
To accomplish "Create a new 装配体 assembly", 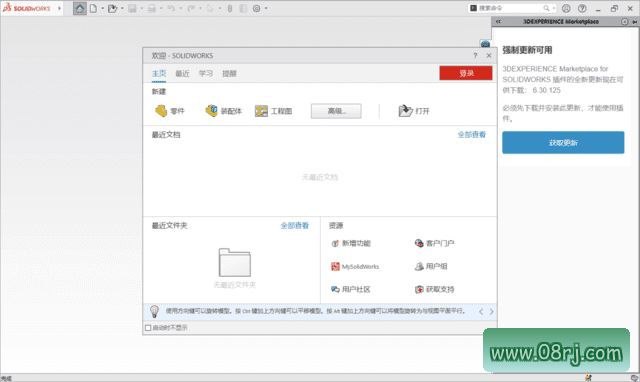I will (x=223, y=111).
